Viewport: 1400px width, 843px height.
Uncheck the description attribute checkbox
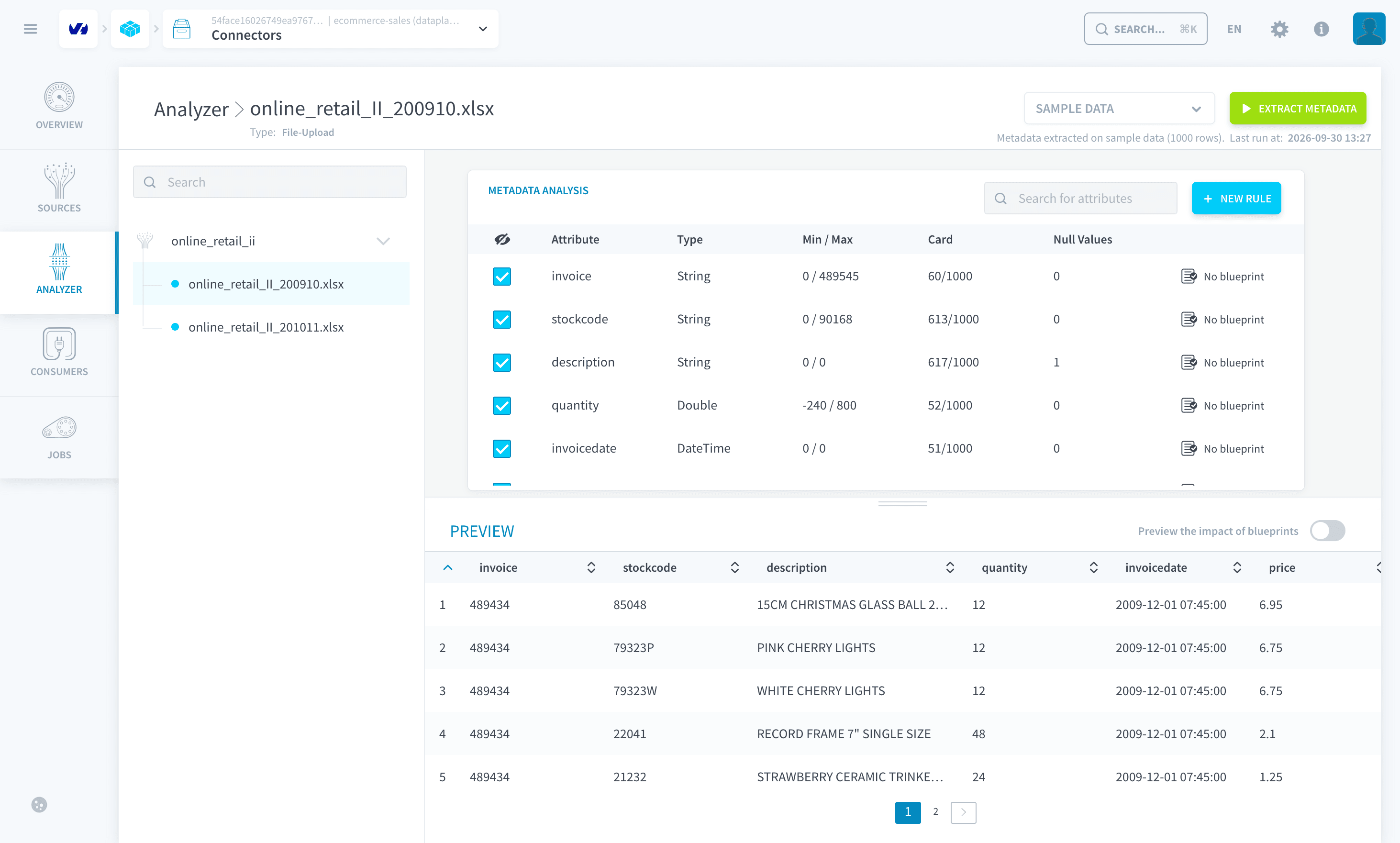(x=502, y=363)
